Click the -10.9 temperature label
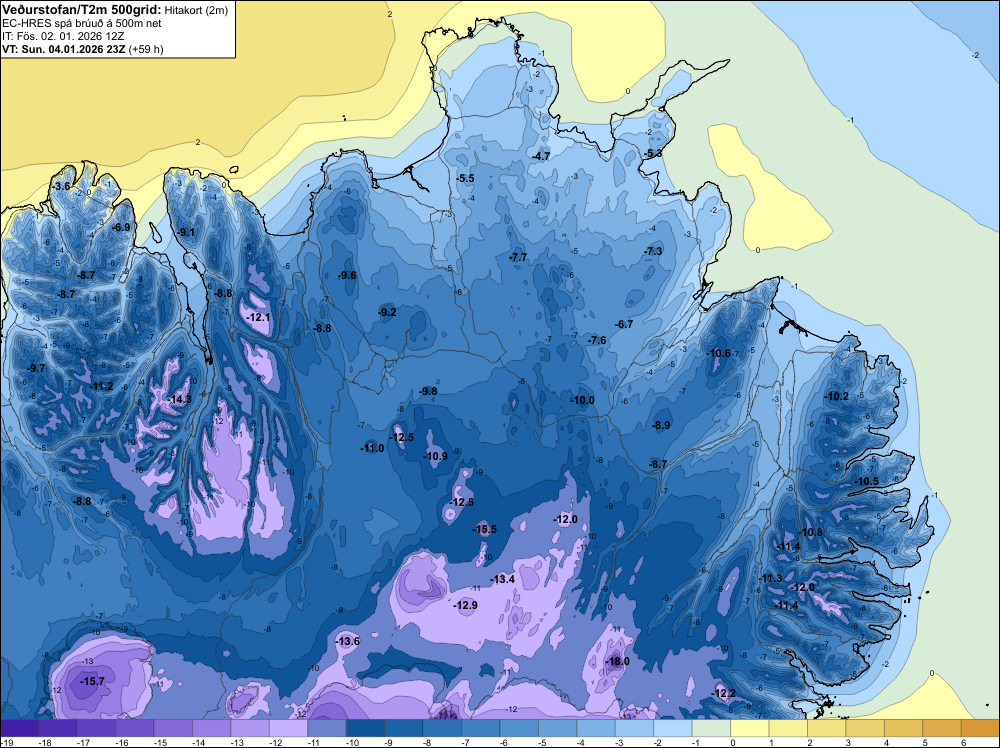The width and height of the screenshot is (1000, 748). point(435,456)
